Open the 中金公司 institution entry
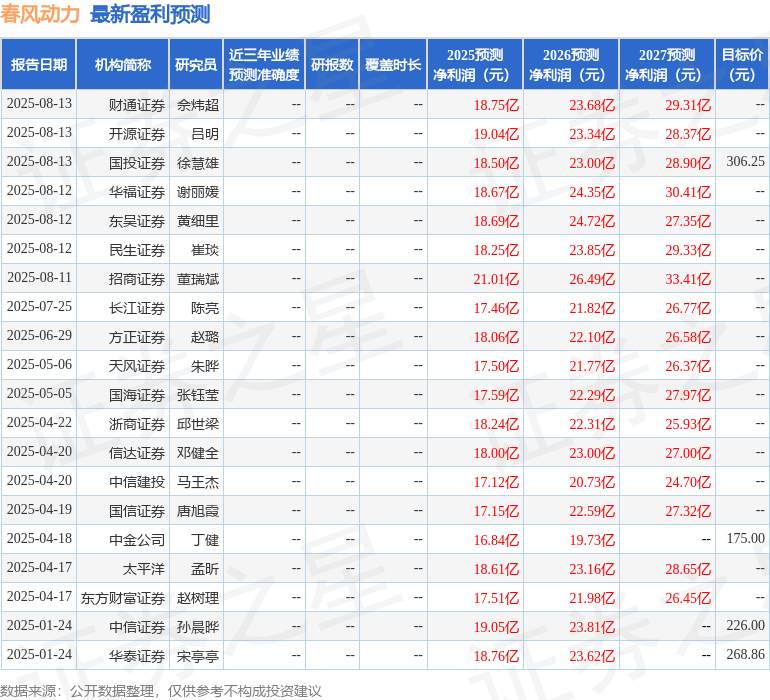 [137, 539]
